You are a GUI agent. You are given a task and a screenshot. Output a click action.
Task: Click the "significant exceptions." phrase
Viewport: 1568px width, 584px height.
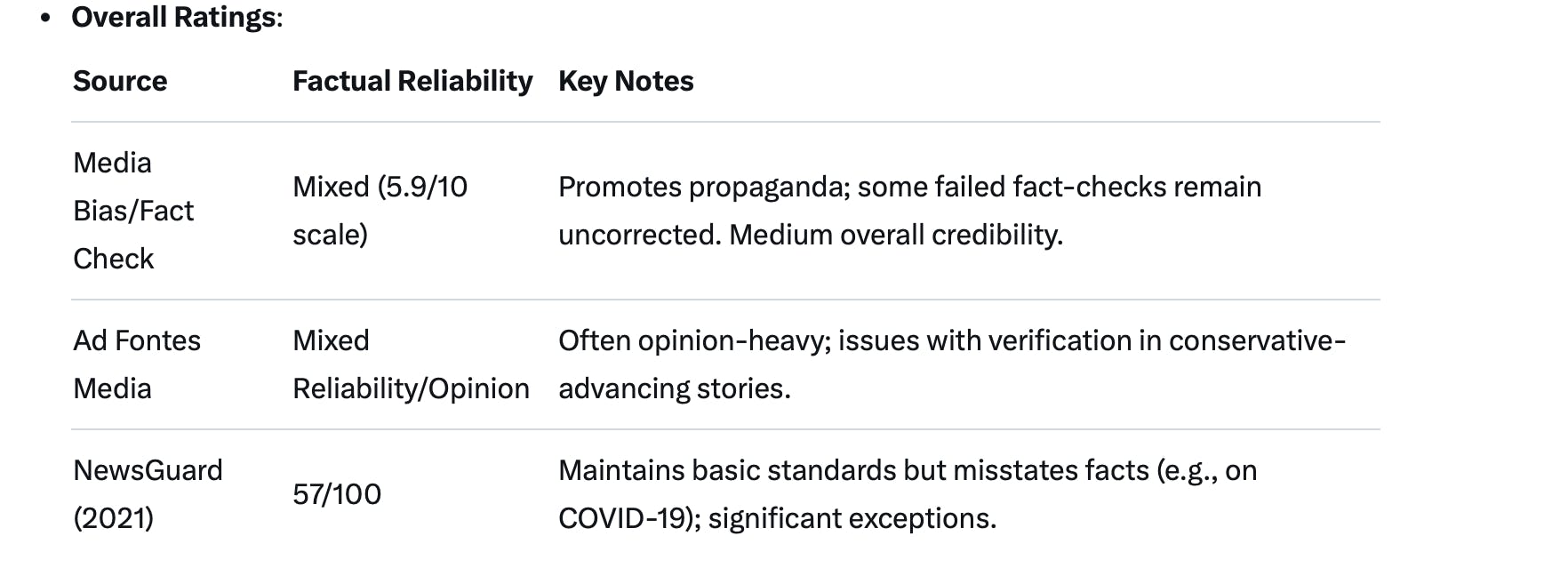click(852, 518)
